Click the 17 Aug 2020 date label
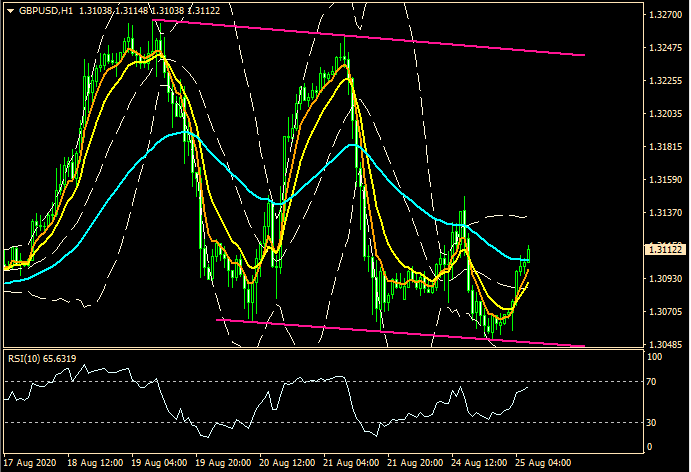Viewport: 691px width, 472px height. point(30,464)
